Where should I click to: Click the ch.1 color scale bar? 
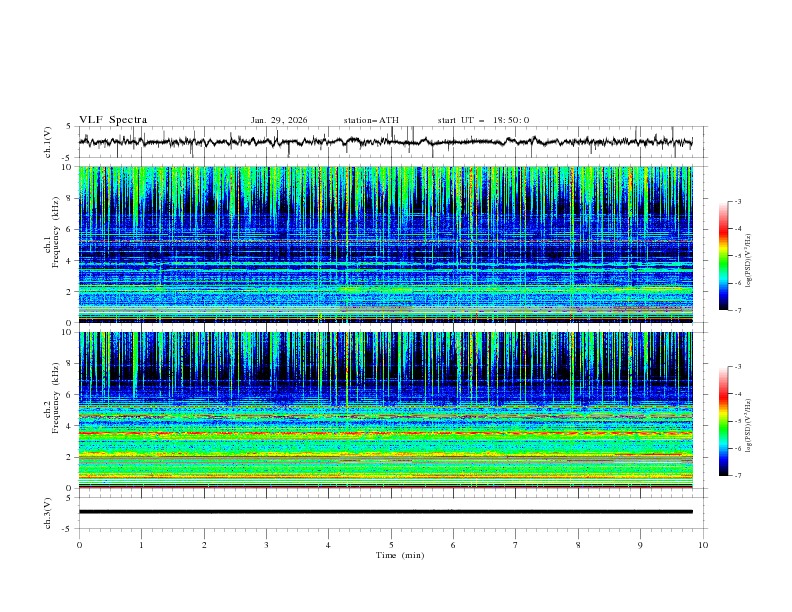(723, 256)
